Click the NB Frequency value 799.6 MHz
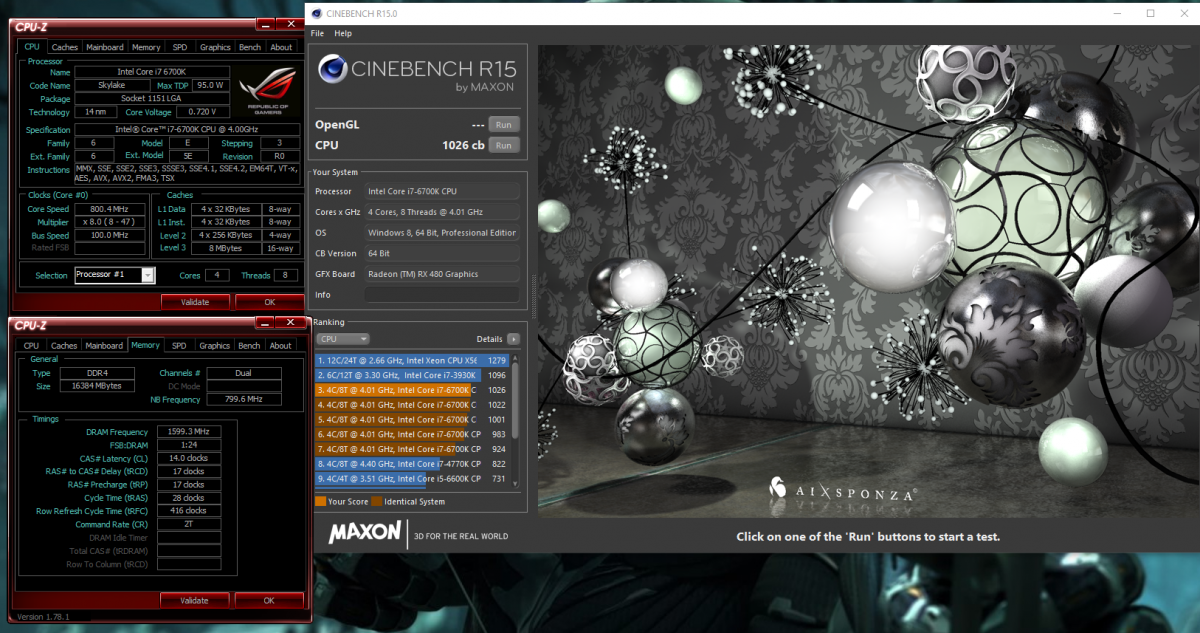Image resolution: width=1200 pixels, height=633 pixels. pos(244,399)
